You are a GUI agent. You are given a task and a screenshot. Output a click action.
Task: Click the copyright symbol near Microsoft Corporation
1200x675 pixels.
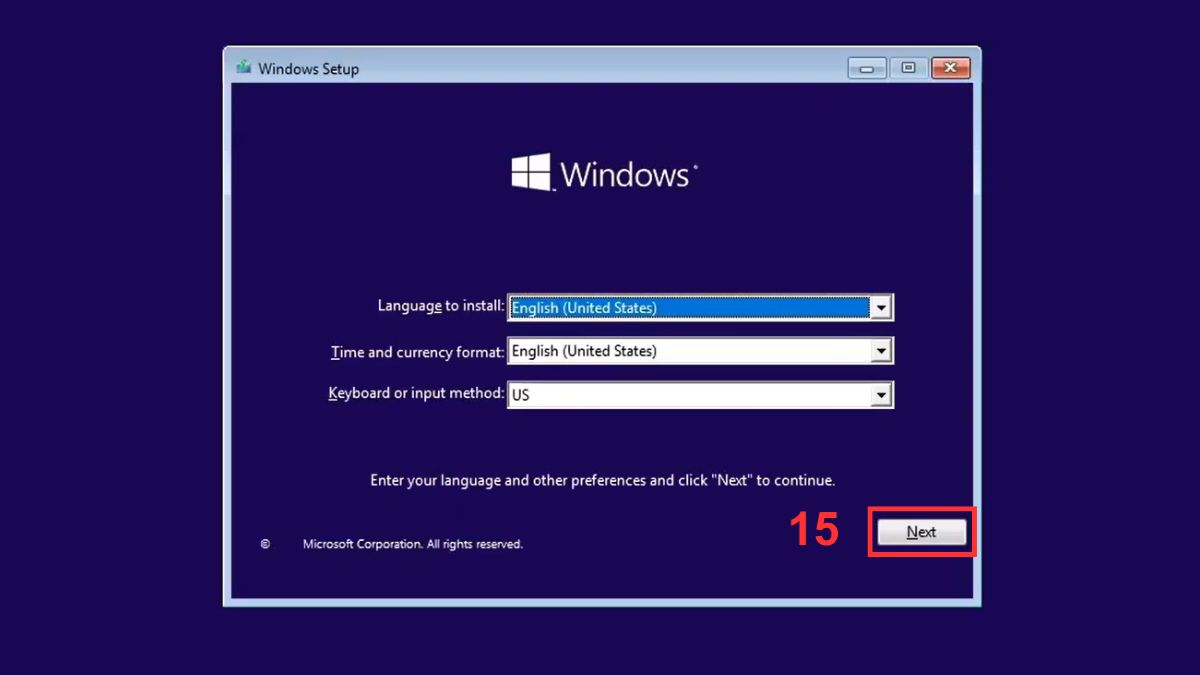click(x=265, y=543)
